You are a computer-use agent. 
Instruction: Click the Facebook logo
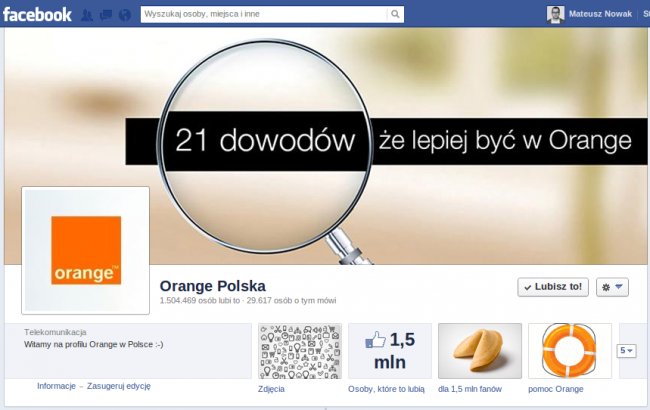[37, 15]
